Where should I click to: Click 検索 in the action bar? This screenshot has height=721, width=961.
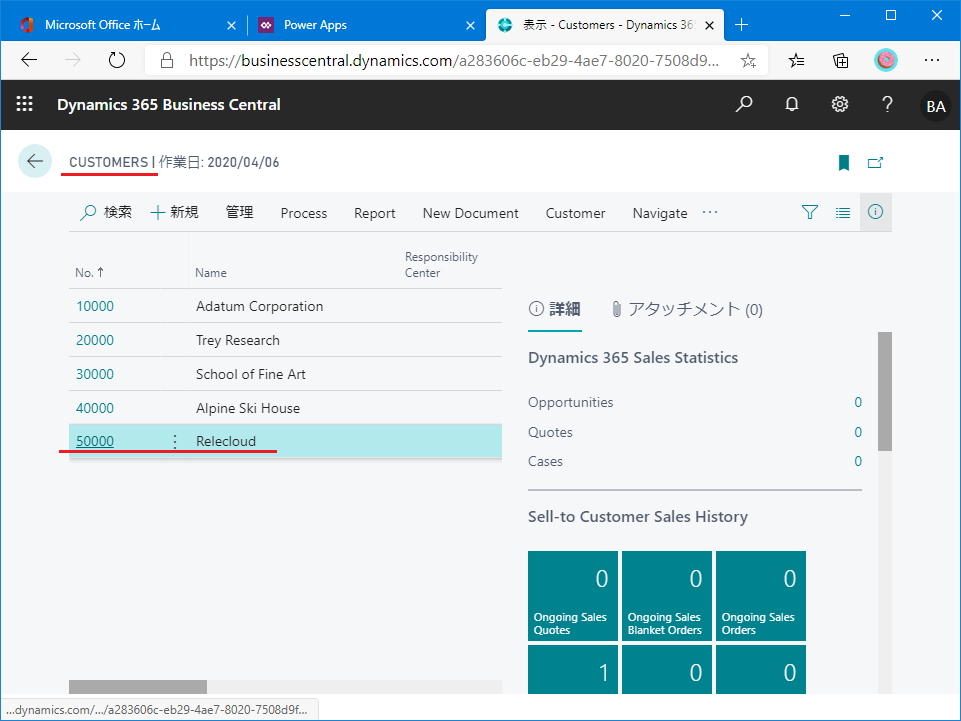tap(105, 212)
